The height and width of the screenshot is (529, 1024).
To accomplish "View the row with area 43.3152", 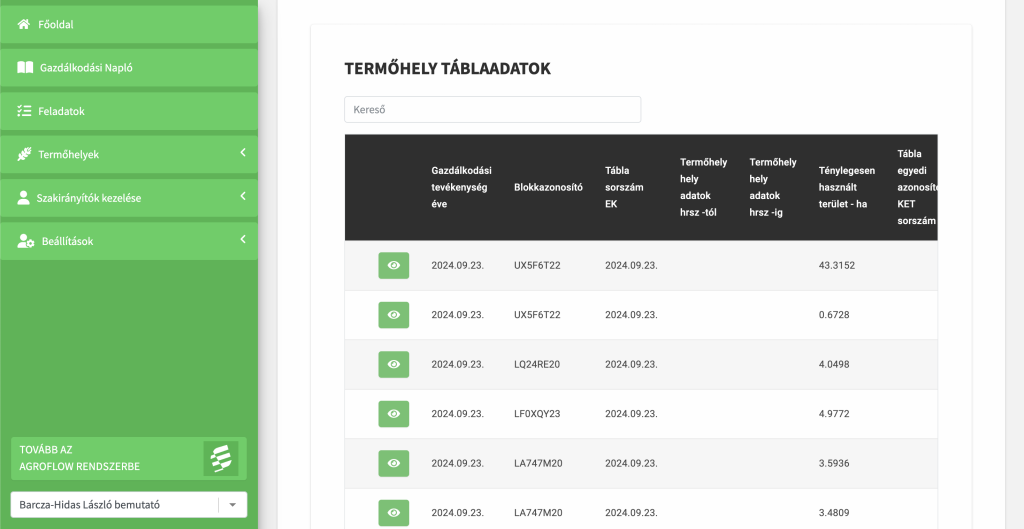I will point(393,265).
